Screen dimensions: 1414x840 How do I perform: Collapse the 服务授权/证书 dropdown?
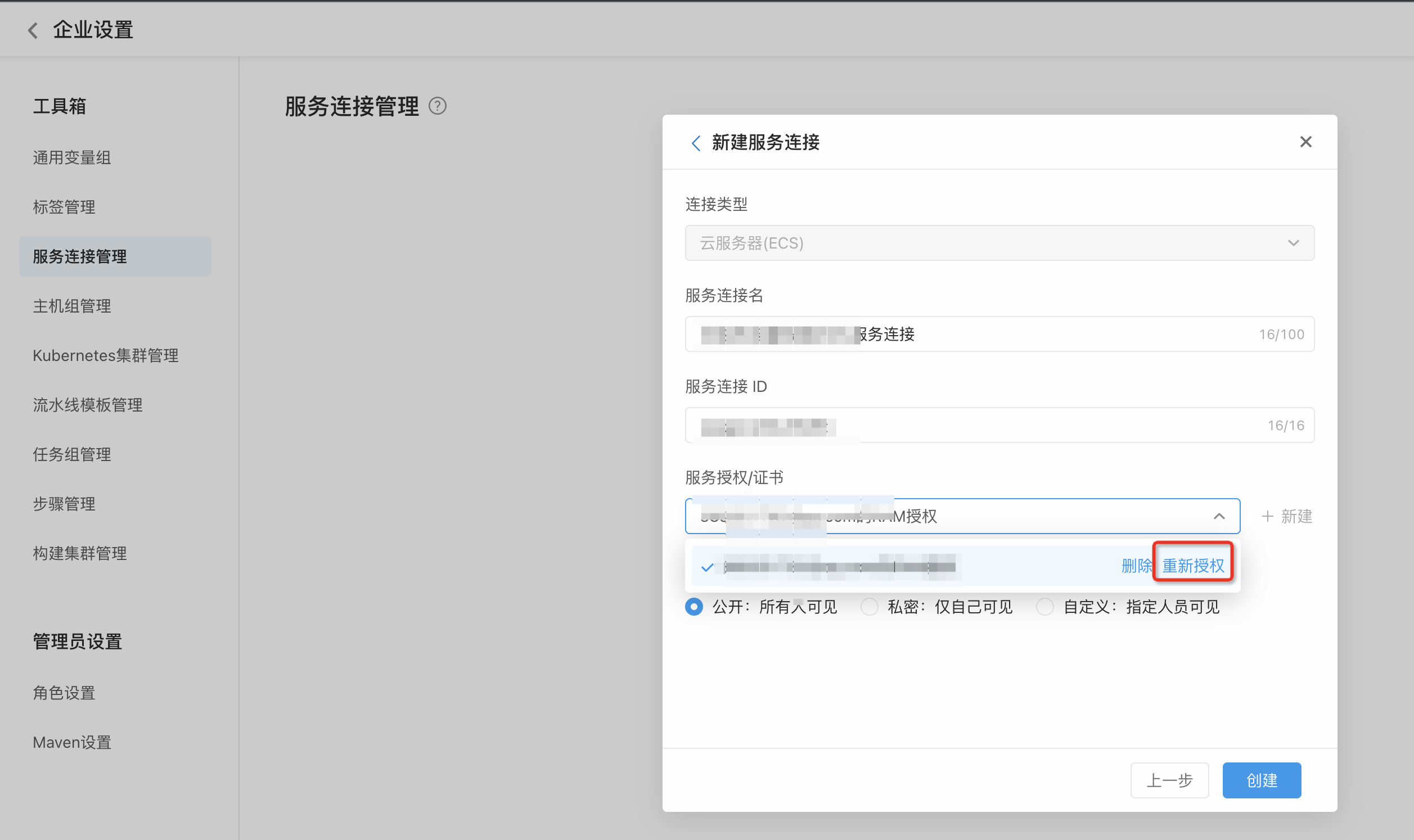click(x=962, y=516)
